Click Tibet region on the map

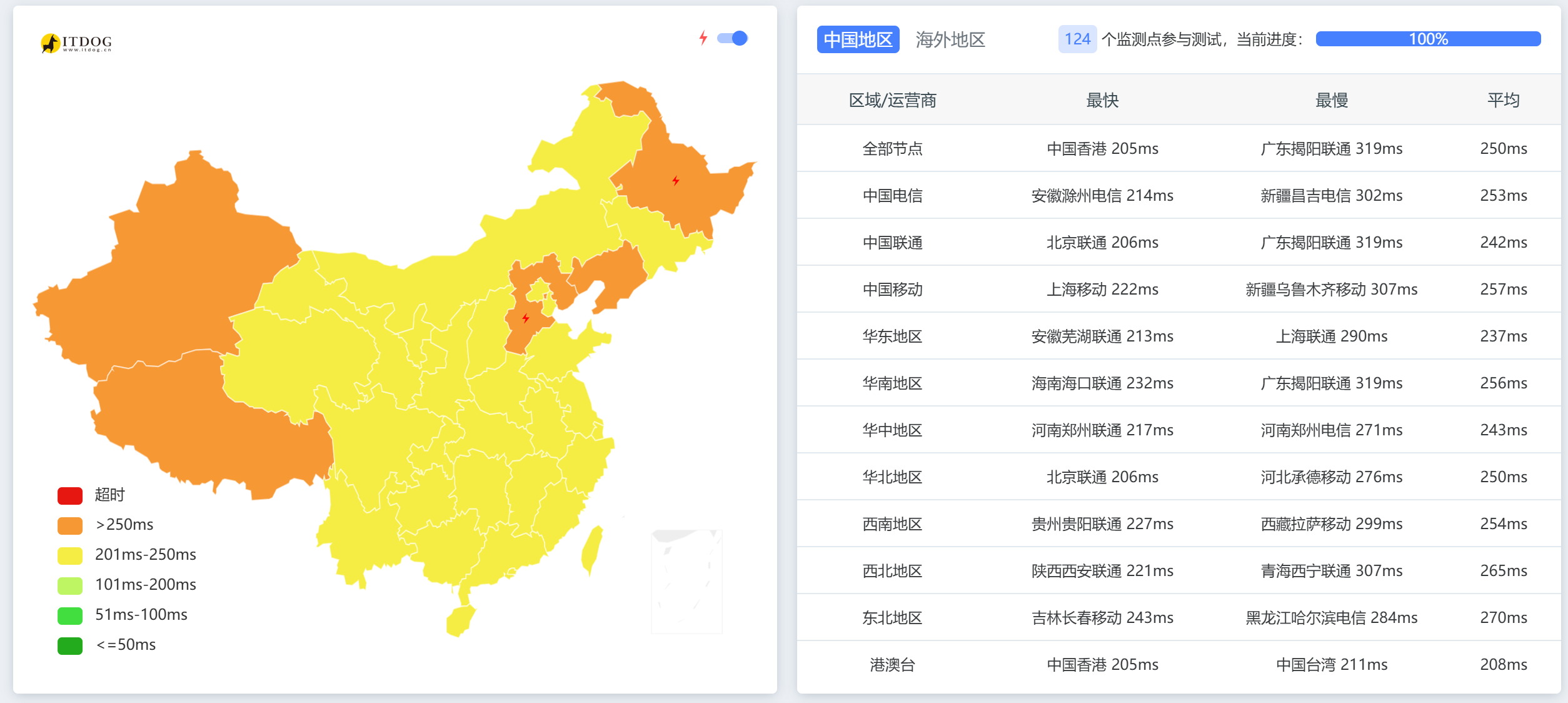pos(213,425)
